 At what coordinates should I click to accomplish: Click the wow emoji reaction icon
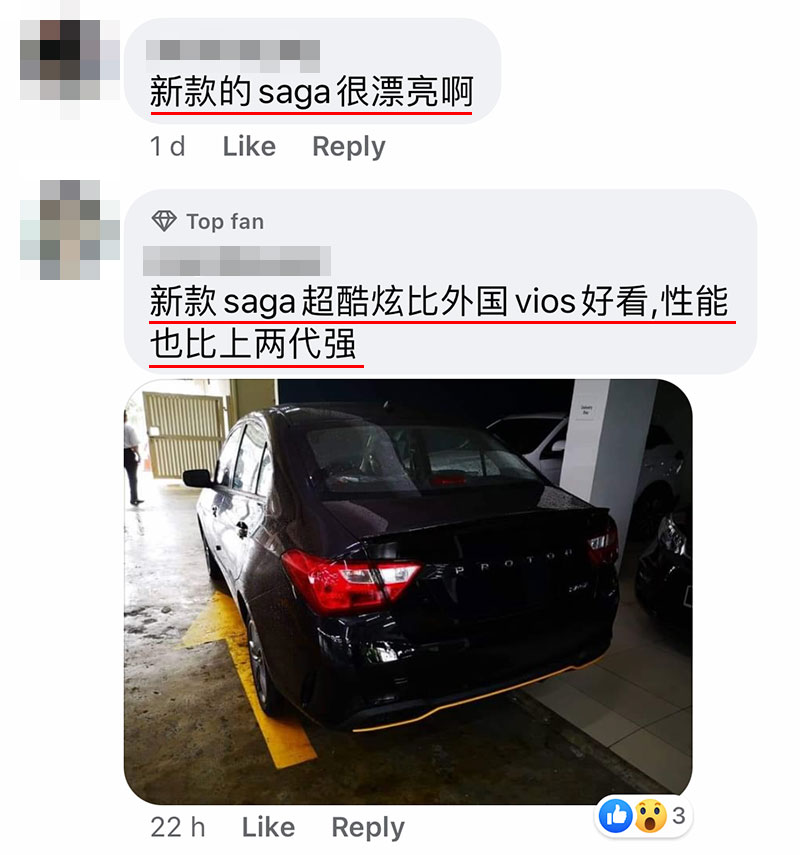coord(650,816)
